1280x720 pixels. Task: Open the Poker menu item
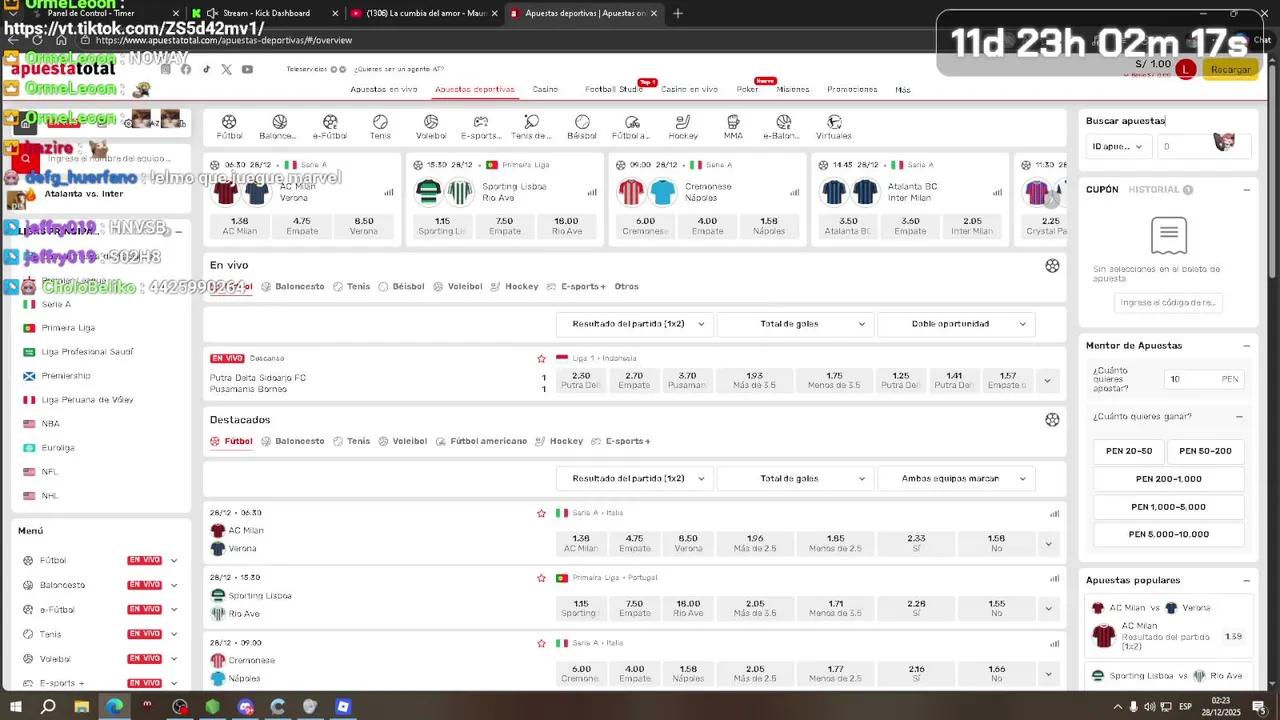click(x=747, y=90)
